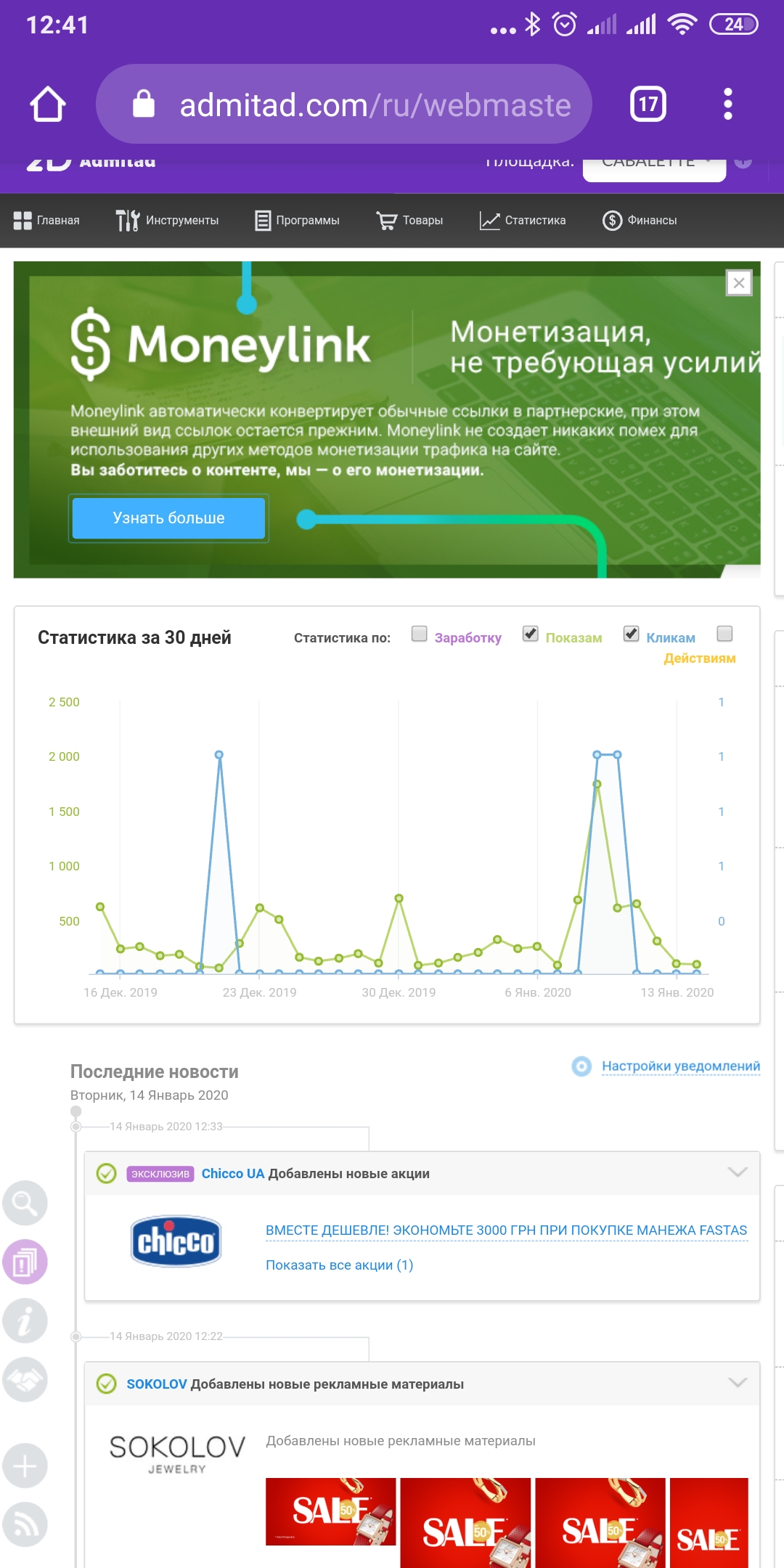784x1568 pixels.
Task: Open the SOKOLOV program link
Action: click(x=157, y=1384)
